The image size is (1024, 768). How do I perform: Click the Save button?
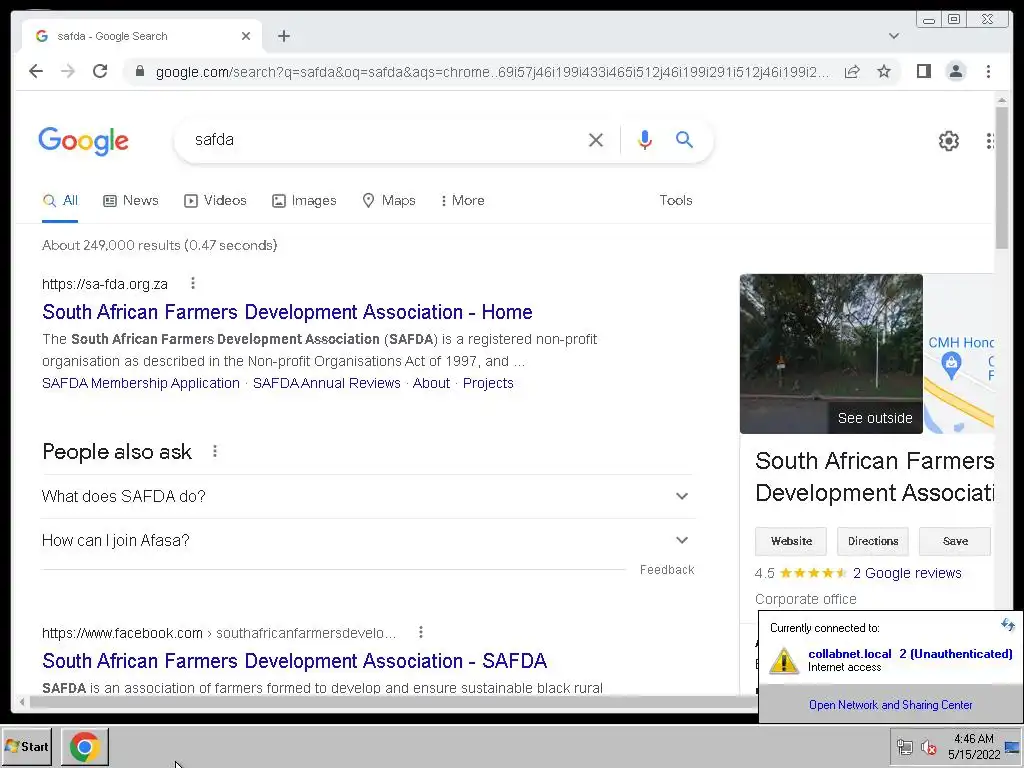(x=955, y=541)
